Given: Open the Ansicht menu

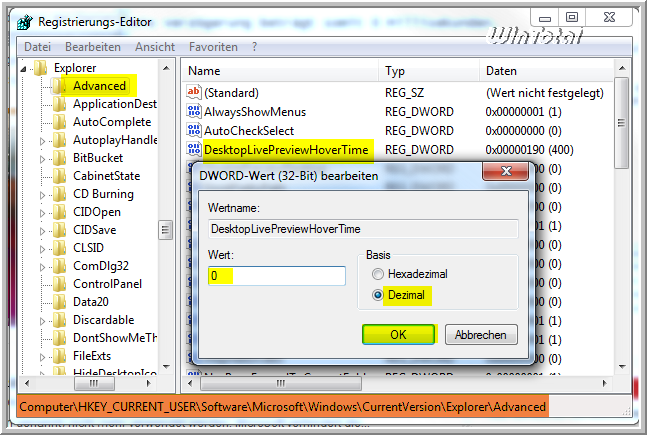Looking at the screenshot, I should coord(155,47).
